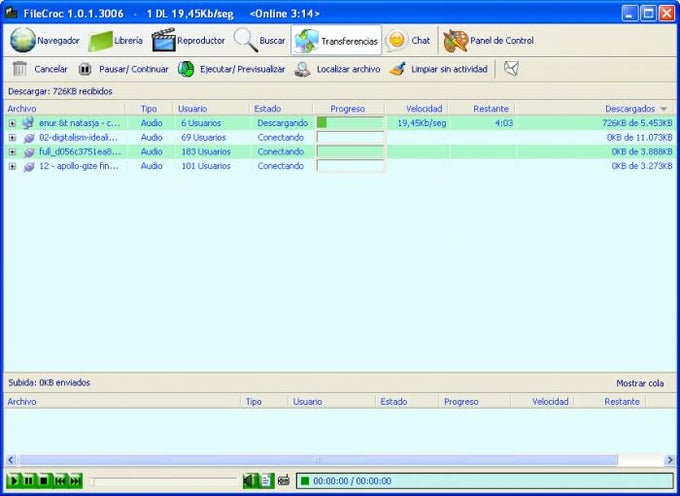Click the Mostrar cola link
This screenshot has height=496, width=680.
(x=640, y=383)
